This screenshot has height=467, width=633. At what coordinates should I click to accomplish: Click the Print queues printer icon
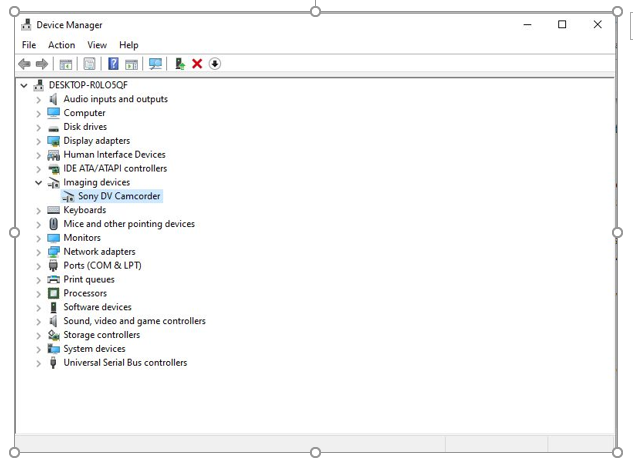(53, 279)
